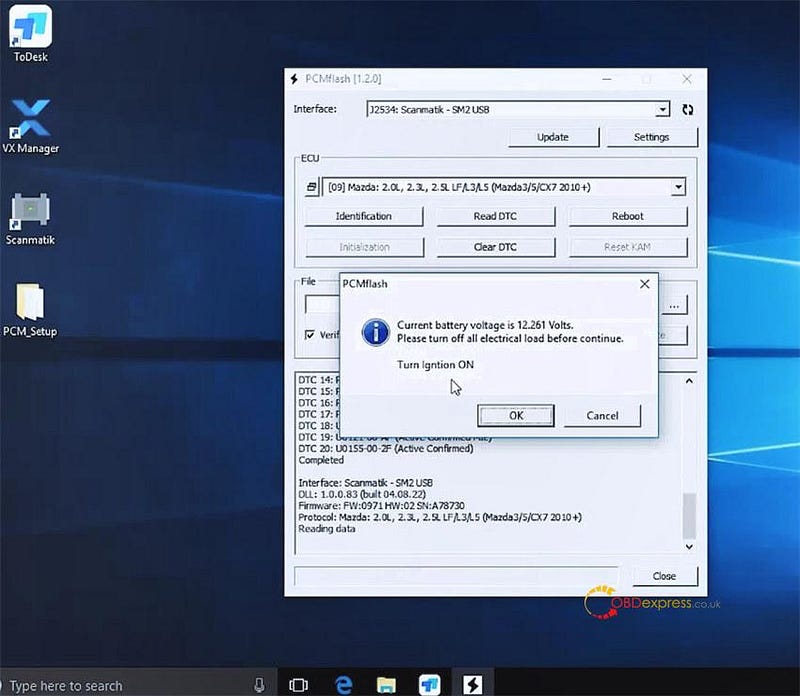The width and height of the screenshot is (800, 696).
Task: Switch to PCMflash taskbar icon
Action: 472,685
